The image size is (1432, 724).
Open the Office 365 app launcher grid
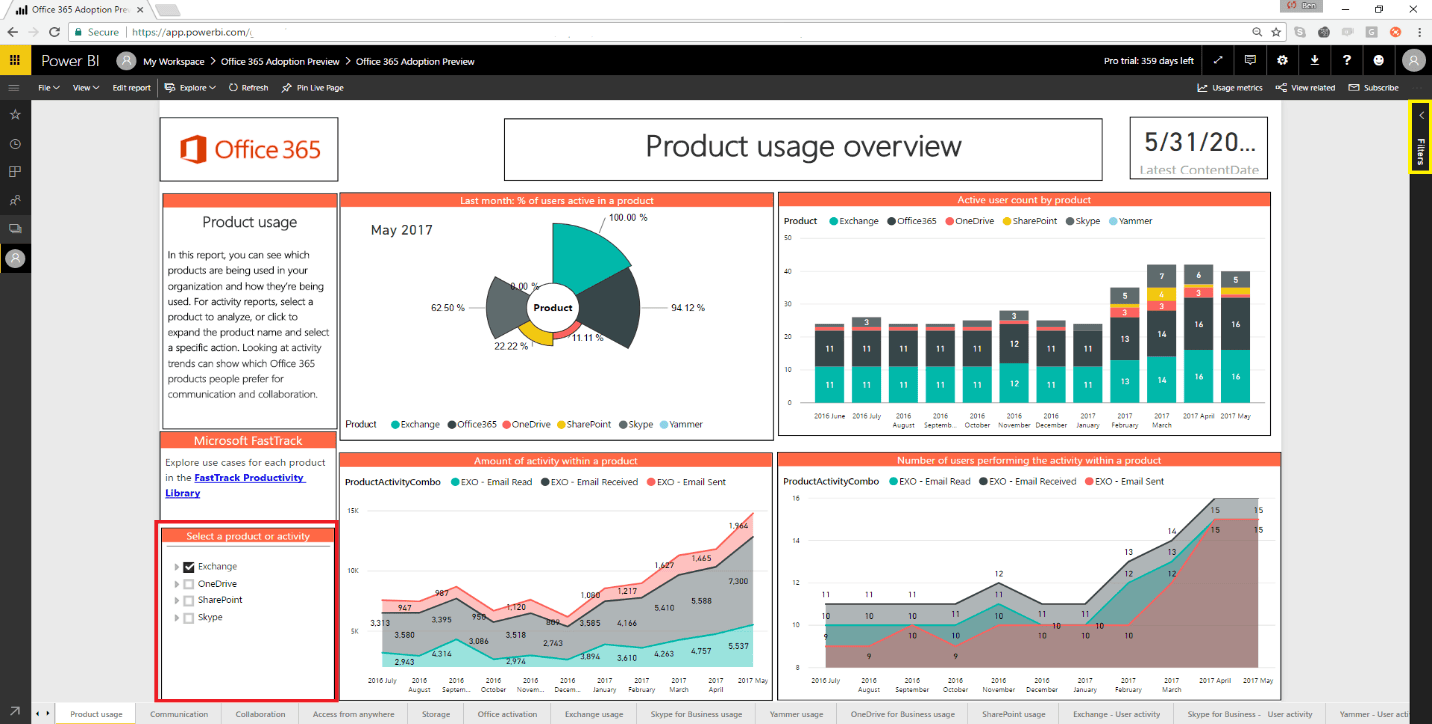click(x=14, y=61)
